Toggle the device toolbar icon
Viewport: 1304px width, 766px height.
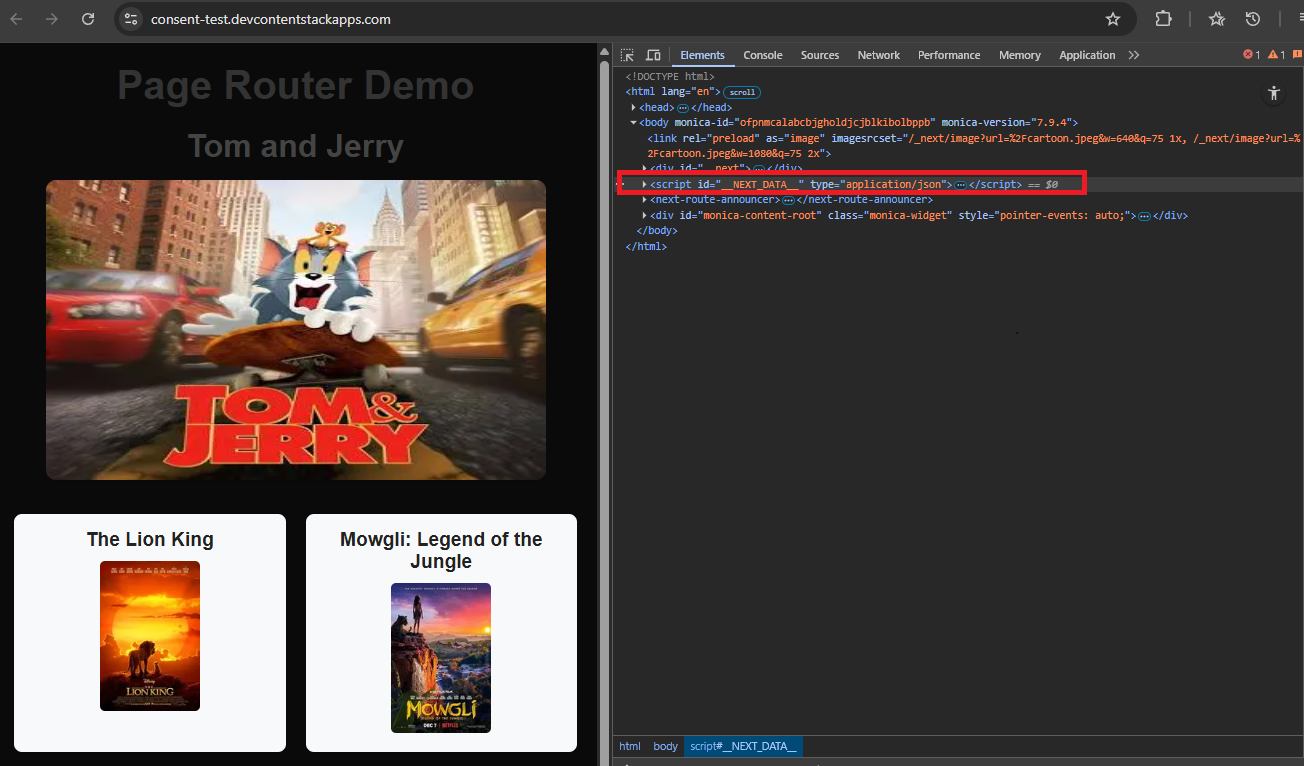coord(653,55)
